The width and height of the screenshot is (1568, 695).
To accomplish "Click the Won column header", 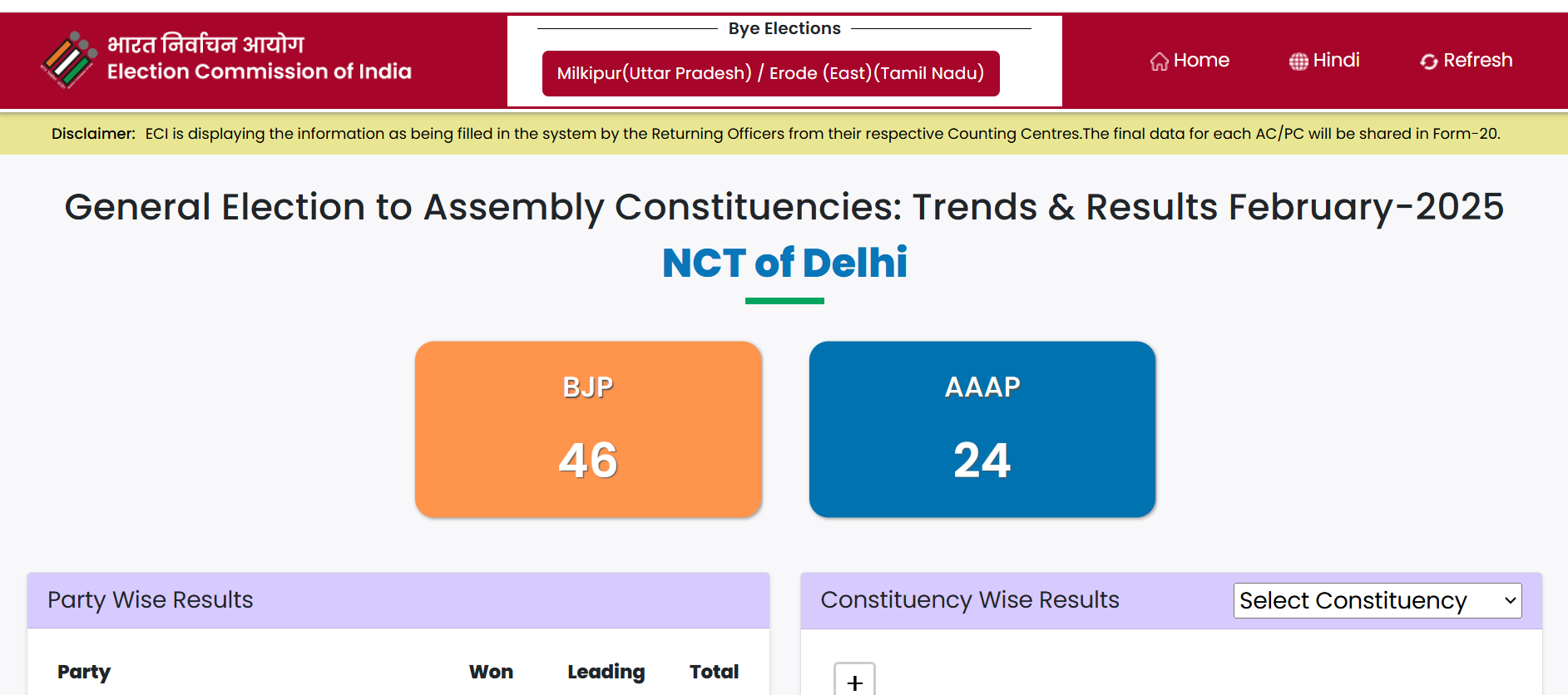I will coord(491,672).
